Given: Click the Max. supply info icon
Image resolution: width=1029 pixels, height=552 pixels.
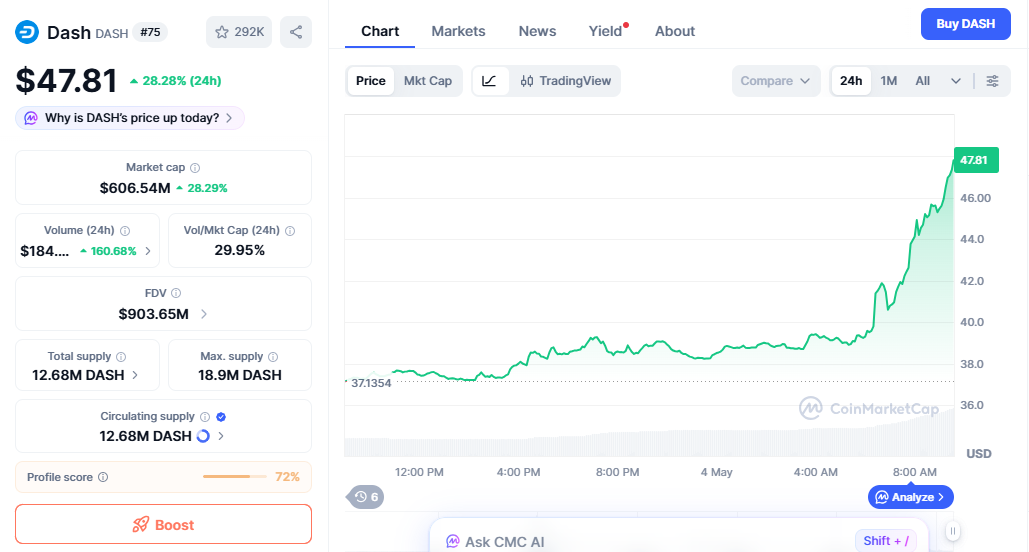Looking at the screenshot, I should (x=273, y=357).
